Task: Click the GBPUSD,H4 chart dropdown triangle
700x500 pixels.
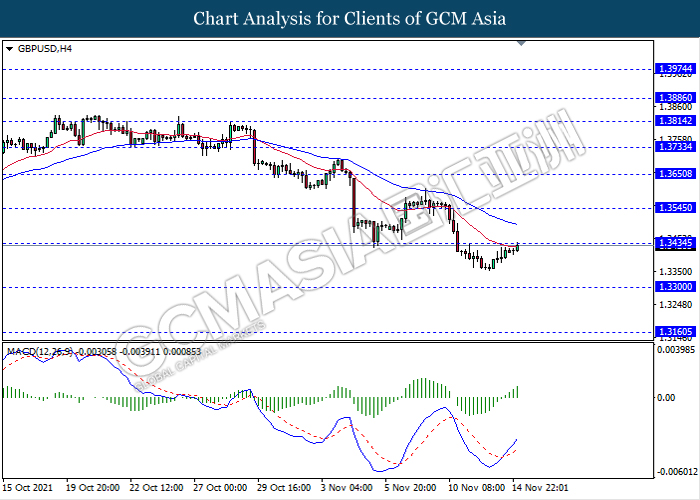Action: [x=9, y=49]
